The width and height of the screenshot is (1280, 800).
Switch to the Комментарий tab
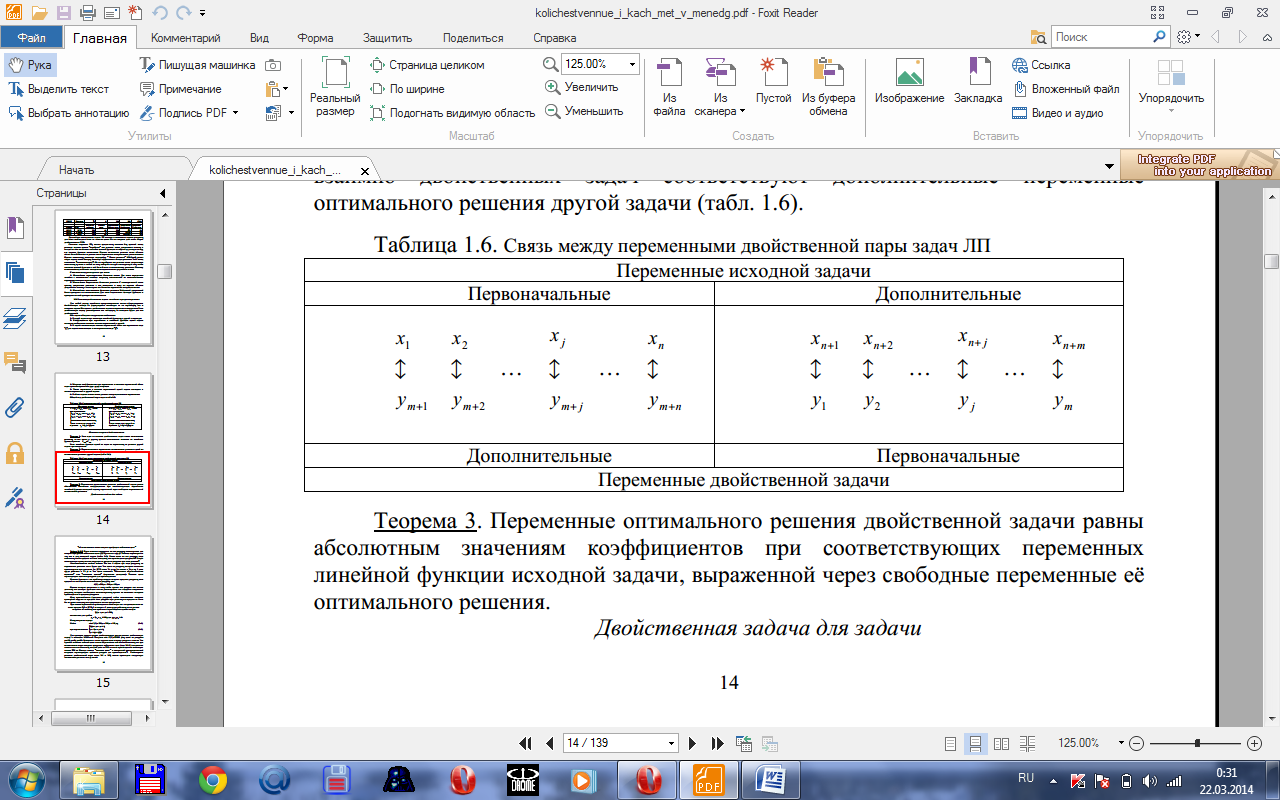pos(185,38)
